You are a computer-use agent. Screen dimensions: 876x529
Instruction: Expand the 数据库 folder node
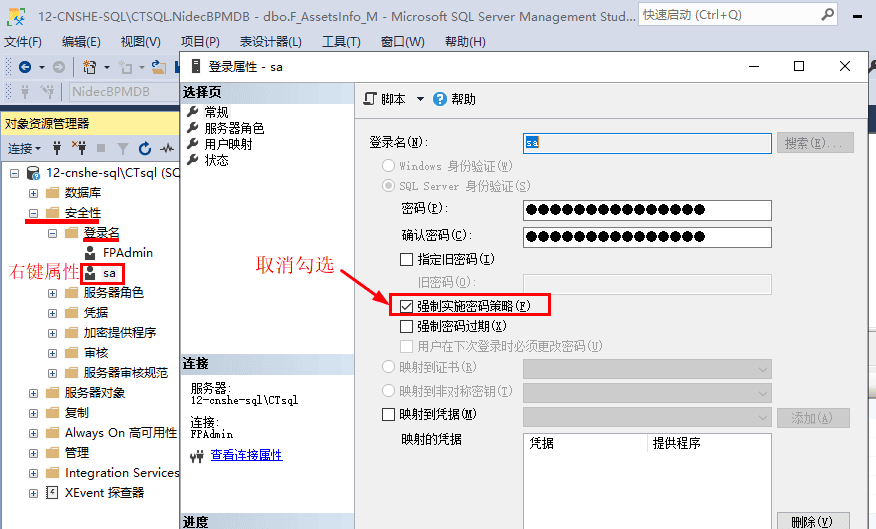pos(34,193)
